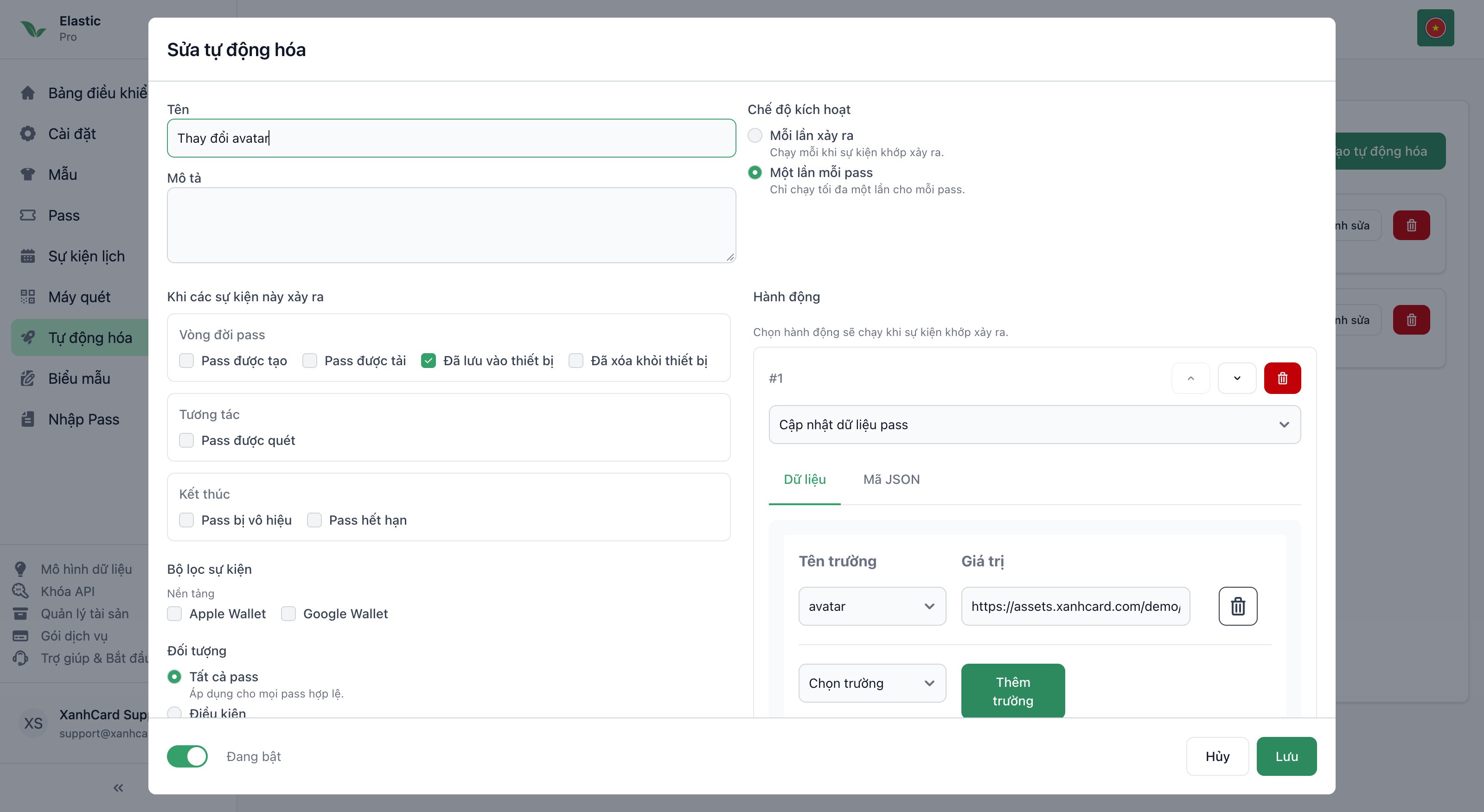The image size is (1484, 812).
Task: Select Một lần mỗi pass radio option
Action: tap(755, 172)
